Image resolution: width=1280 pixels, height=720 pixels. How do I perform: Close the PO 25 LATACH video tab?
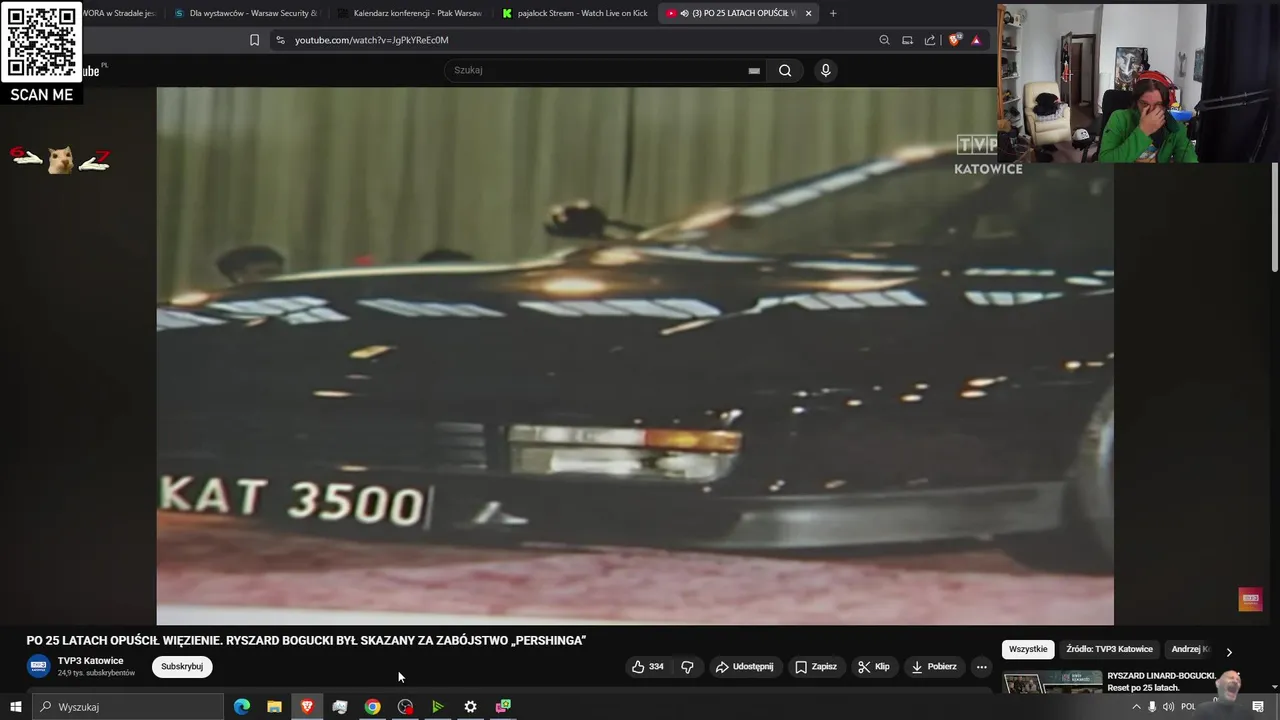coord(808,13)
